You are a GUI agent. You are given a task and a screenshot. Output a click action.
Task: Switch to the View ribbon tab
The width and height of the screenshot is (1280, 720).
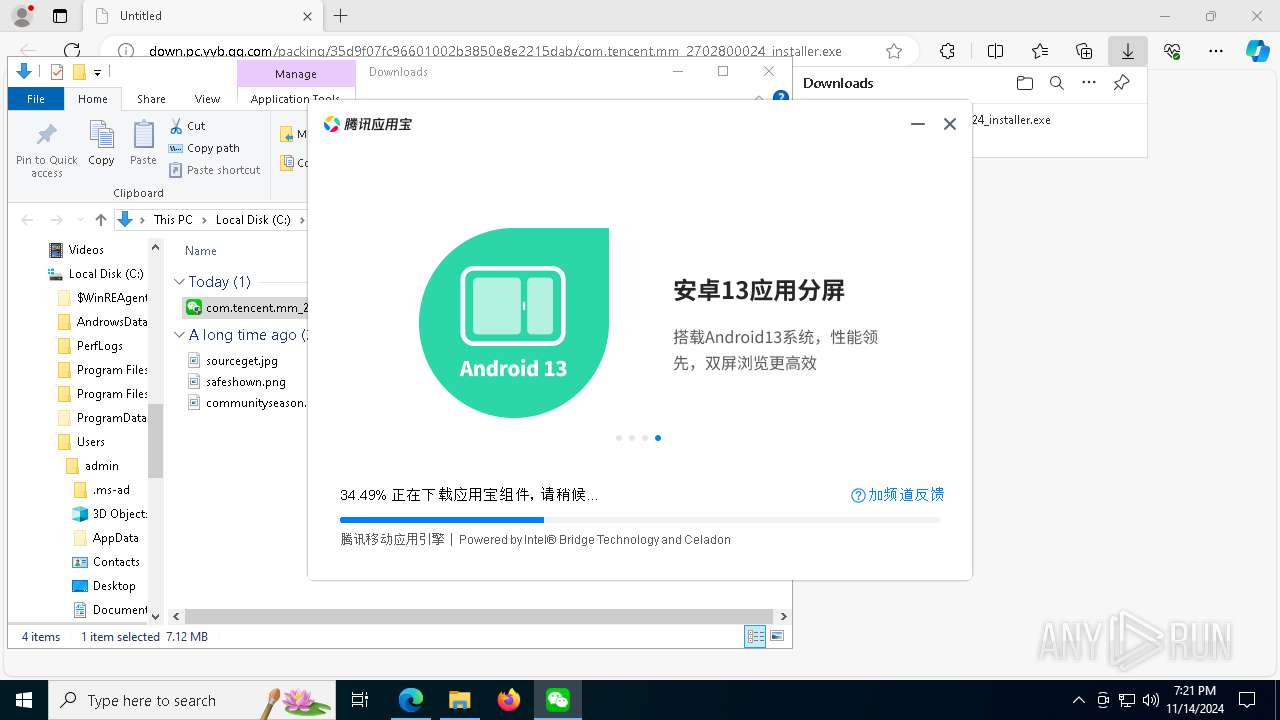tap(207, 99)
